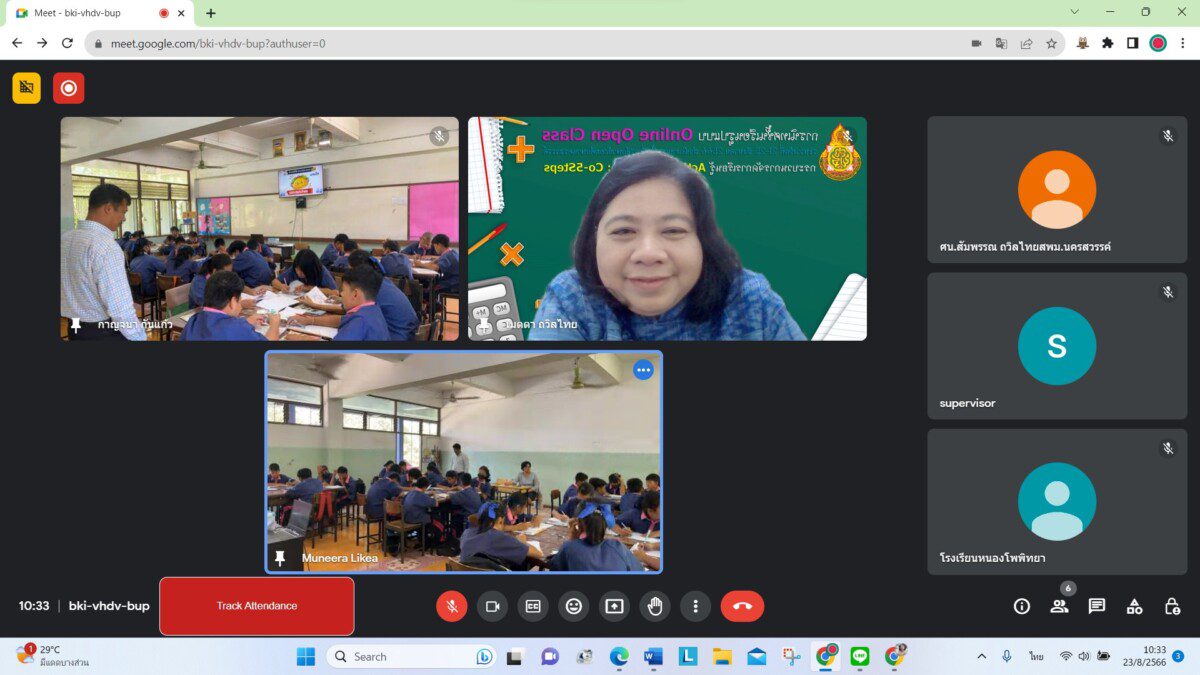Select the supervisor participant tile
This screenshot has height=675, width=1200.
(x=1057, y=345)
